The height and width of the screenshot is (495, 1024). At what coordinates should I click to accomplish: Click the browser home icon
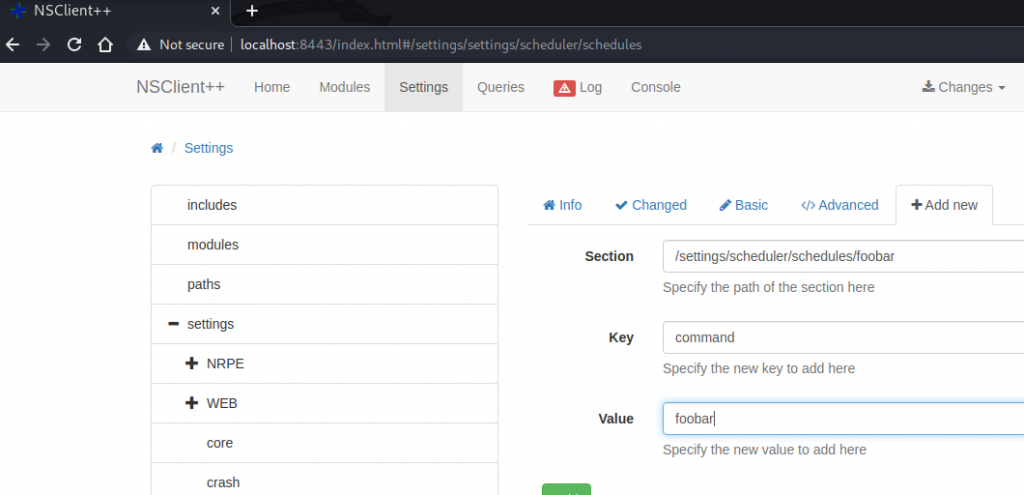click(105, 44)
